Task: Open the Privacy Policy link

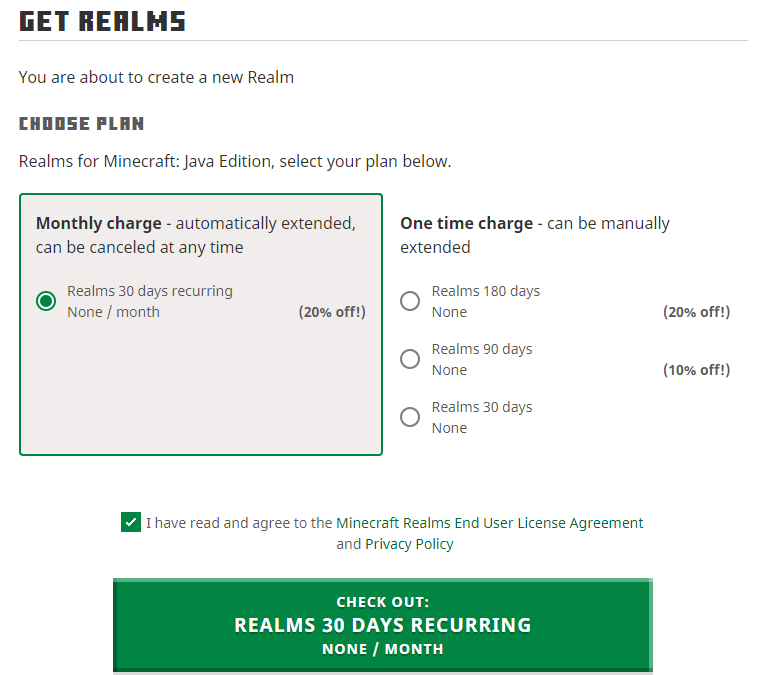Action: 409,544
